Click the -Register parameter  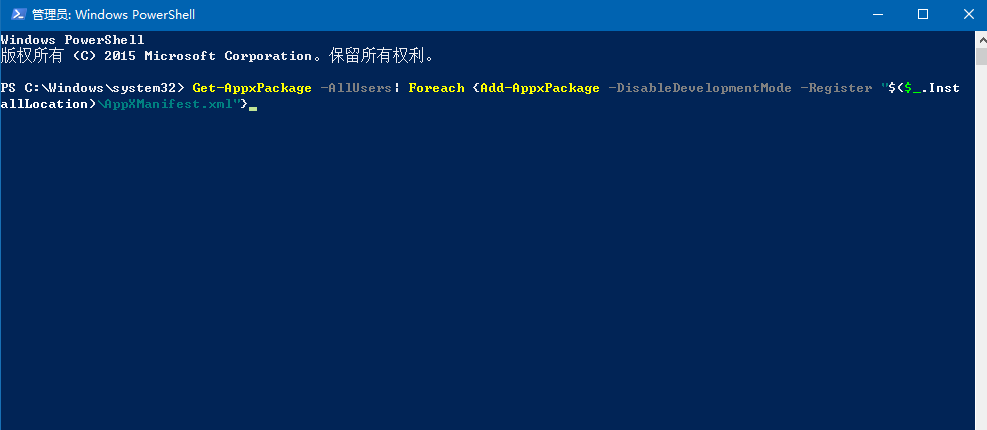(x=832, y=88)
